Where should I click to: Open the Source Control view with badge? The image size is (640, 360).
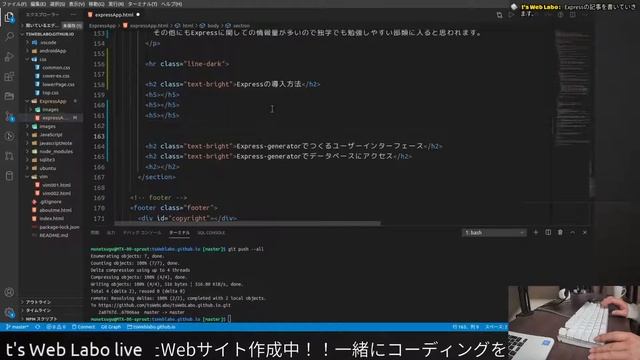9,116
